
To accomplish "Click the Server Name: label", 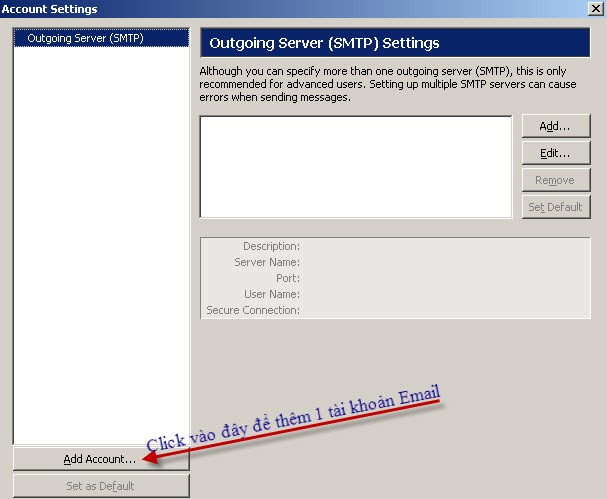I will 267,262.
